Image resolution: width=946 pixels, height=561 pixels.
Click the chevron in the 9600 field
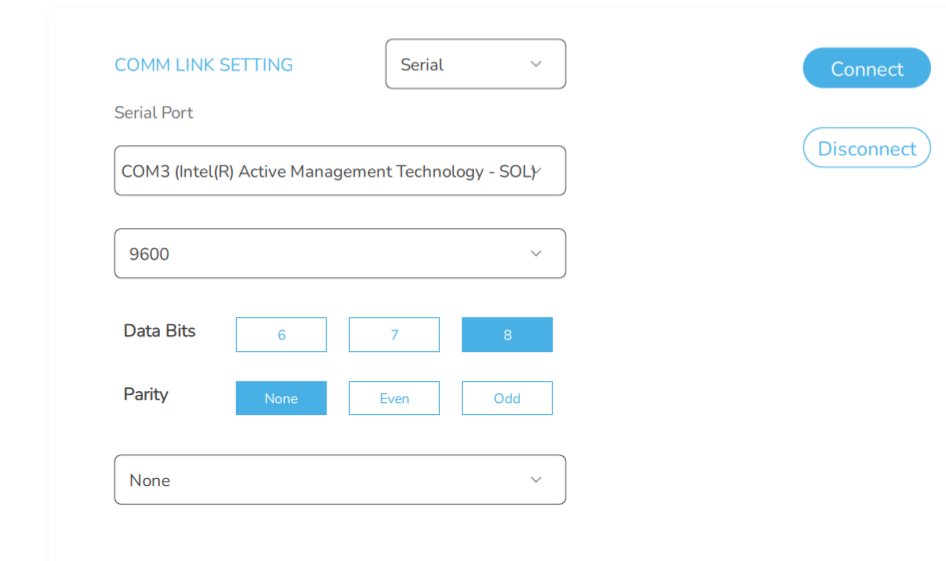[536, 254]
